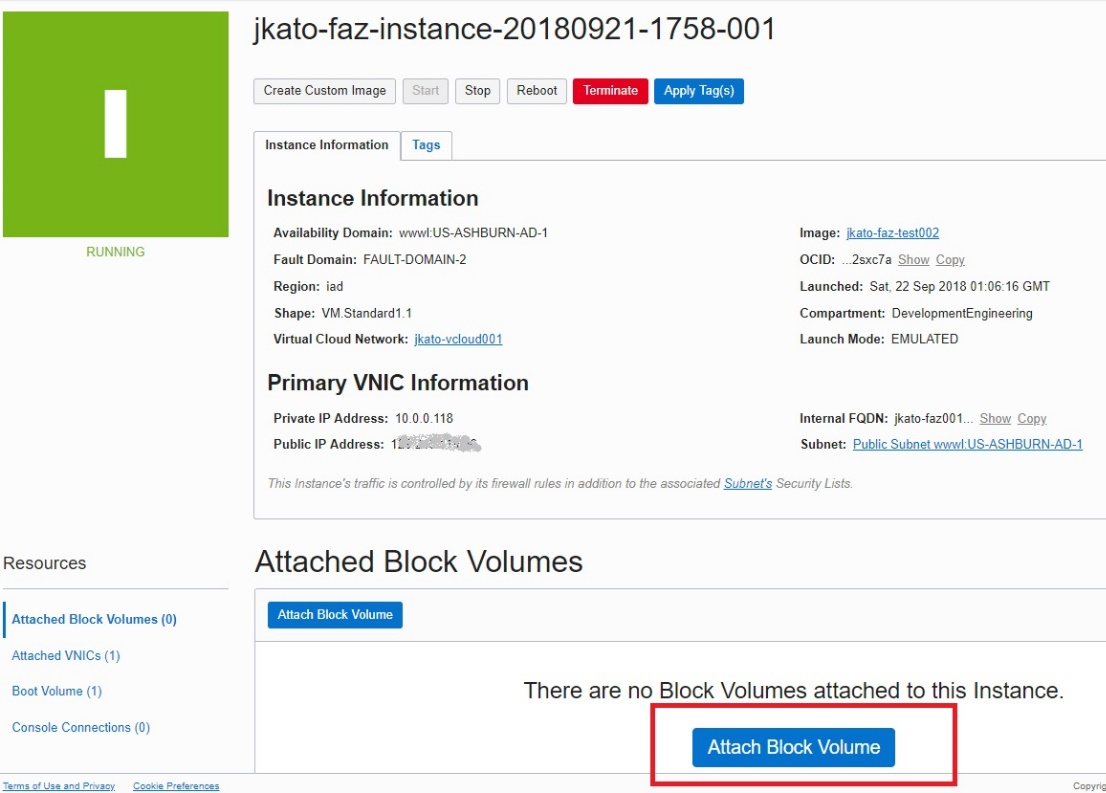Show the full OCID value
This screenshot has width=1106, height=793.
(x=914, y=259)
